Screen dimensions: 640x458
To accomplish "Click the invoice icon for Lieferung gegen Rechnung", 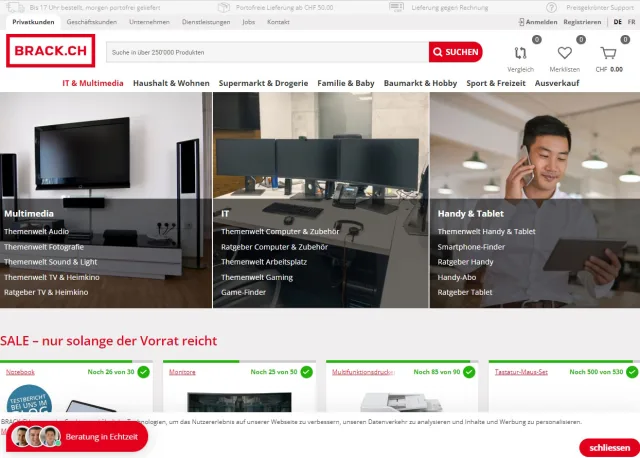I will coord(396,7).
